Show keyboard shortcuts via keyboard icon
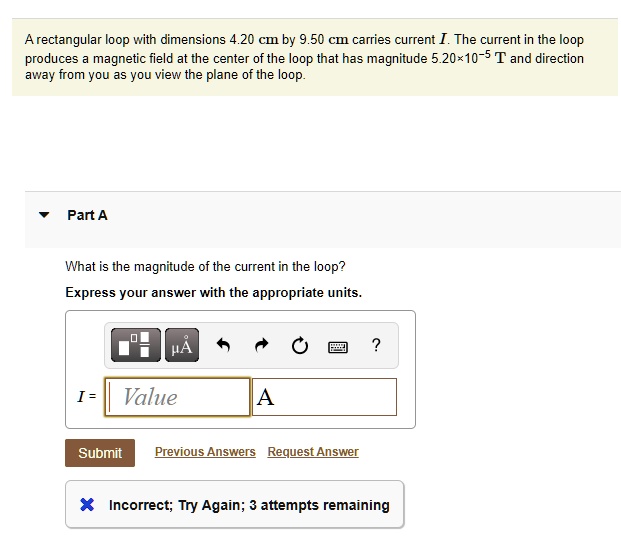The image size is (621, 540). pos(338,346)
